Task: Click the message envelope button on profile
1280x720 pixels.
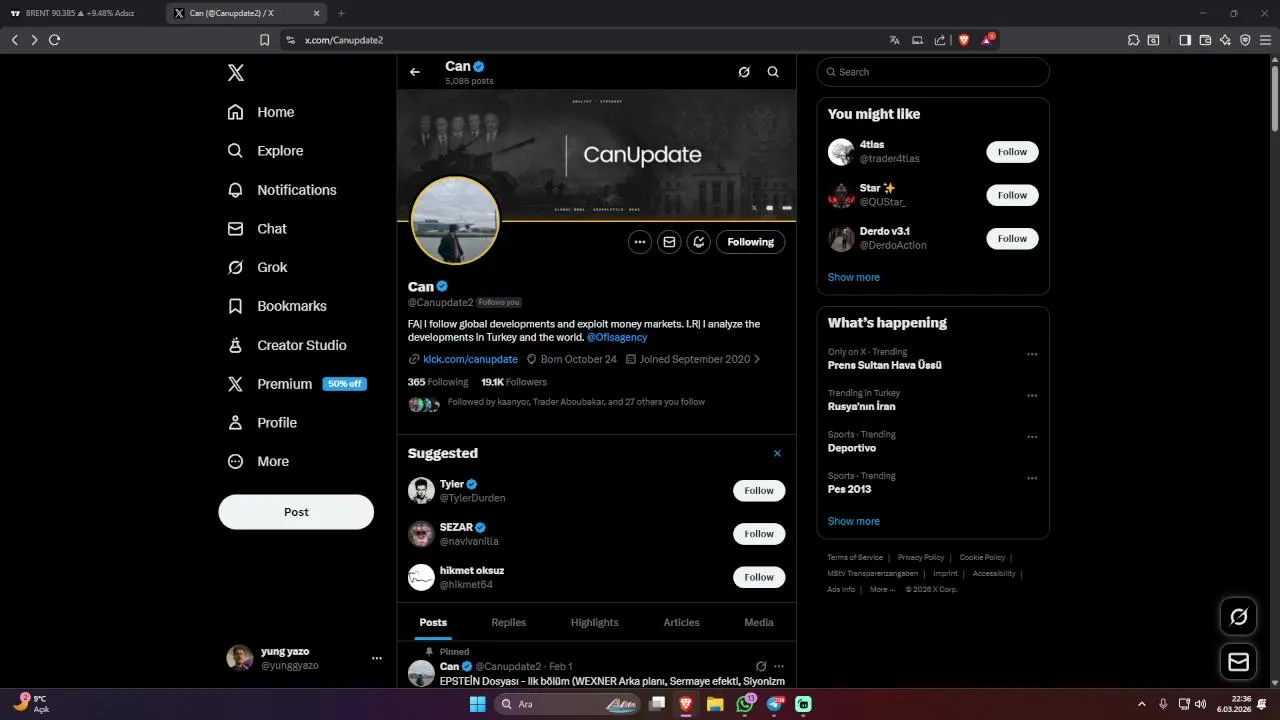Action: tap(669, 242)
